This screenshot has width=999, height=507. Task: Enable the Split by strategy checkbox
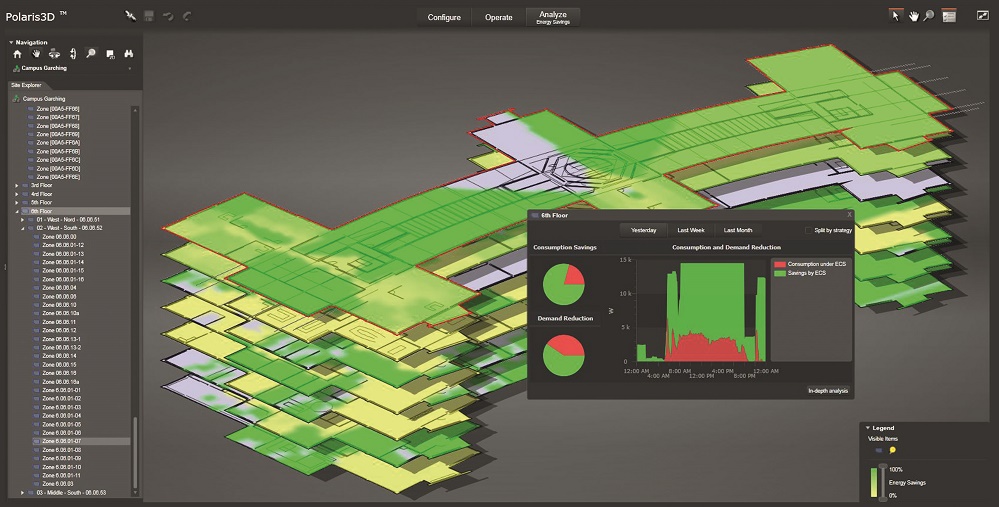809,230
